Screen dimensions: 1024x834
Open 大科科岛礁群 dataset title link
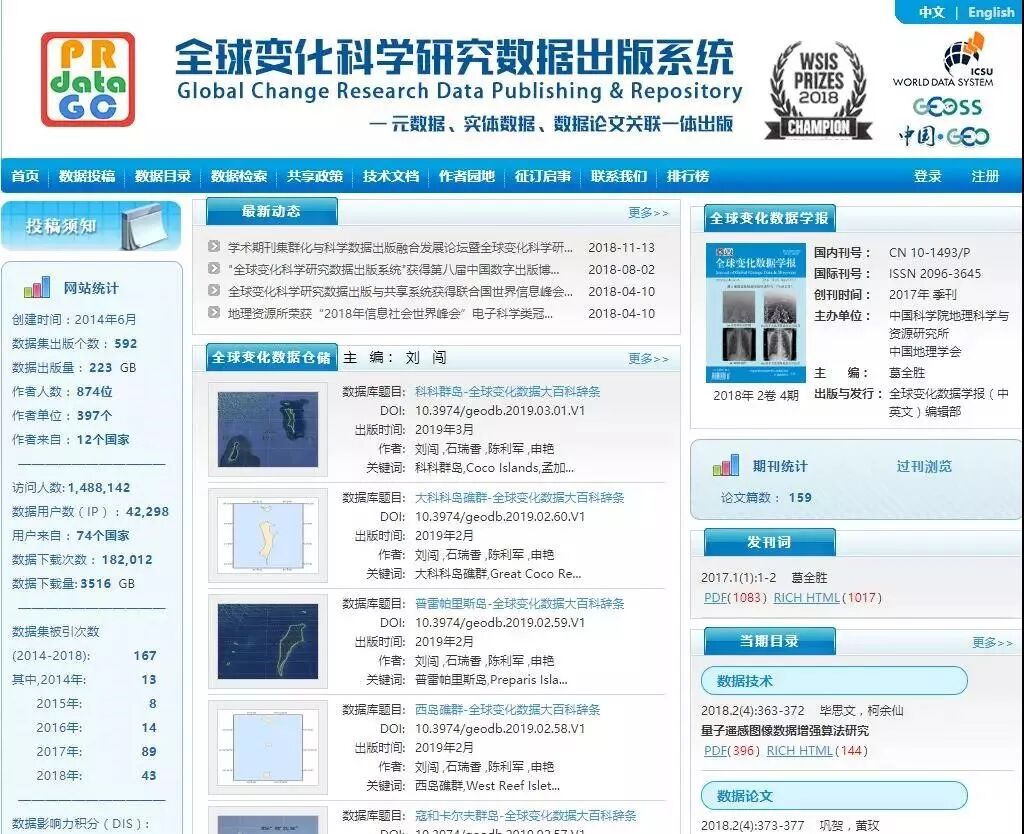point(519,497)
